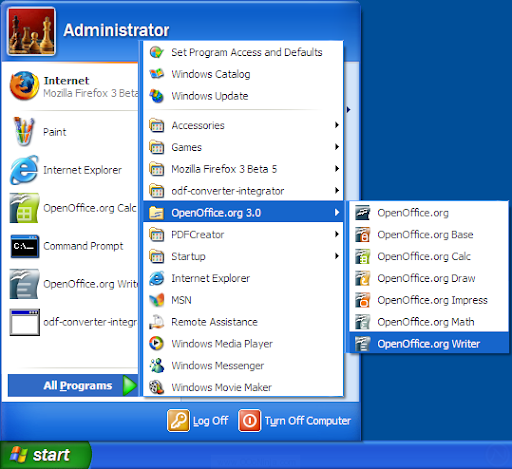Open Command Prompt from the recent list
The image size is (512, 469).
click(x=73, y=246)
